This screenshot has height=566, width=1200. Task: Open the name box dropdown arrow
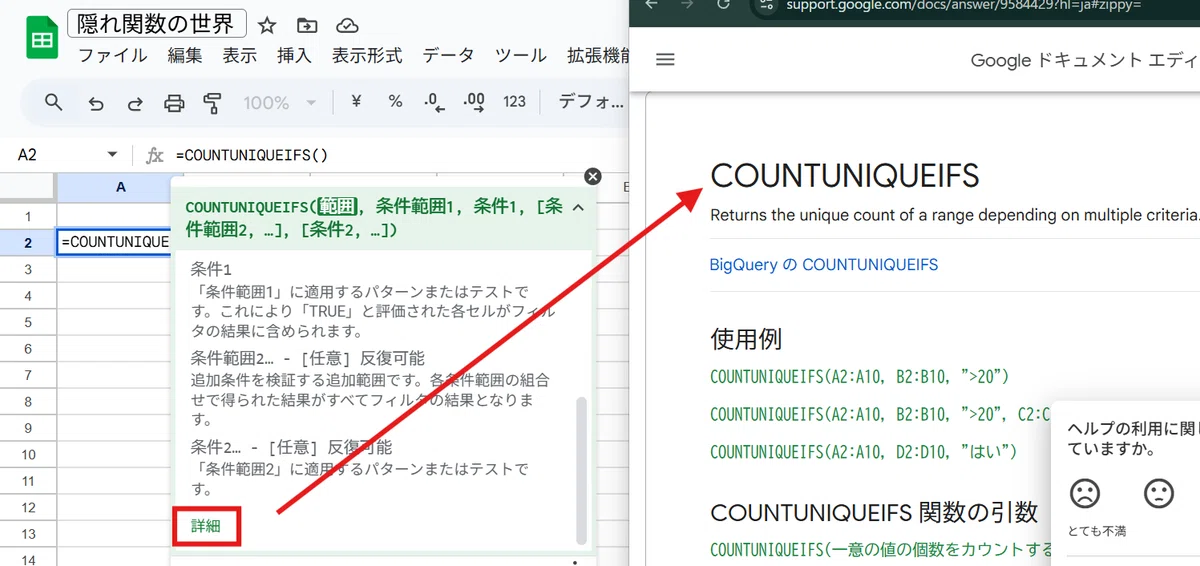pos(112,155)
